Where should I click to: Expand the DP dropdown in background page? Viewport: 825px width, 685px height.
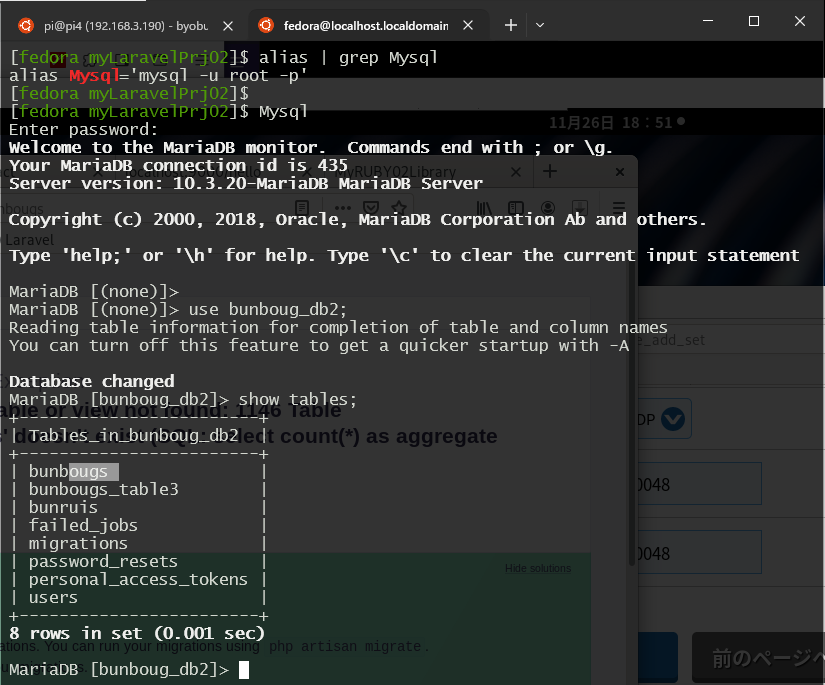point(672,419)
